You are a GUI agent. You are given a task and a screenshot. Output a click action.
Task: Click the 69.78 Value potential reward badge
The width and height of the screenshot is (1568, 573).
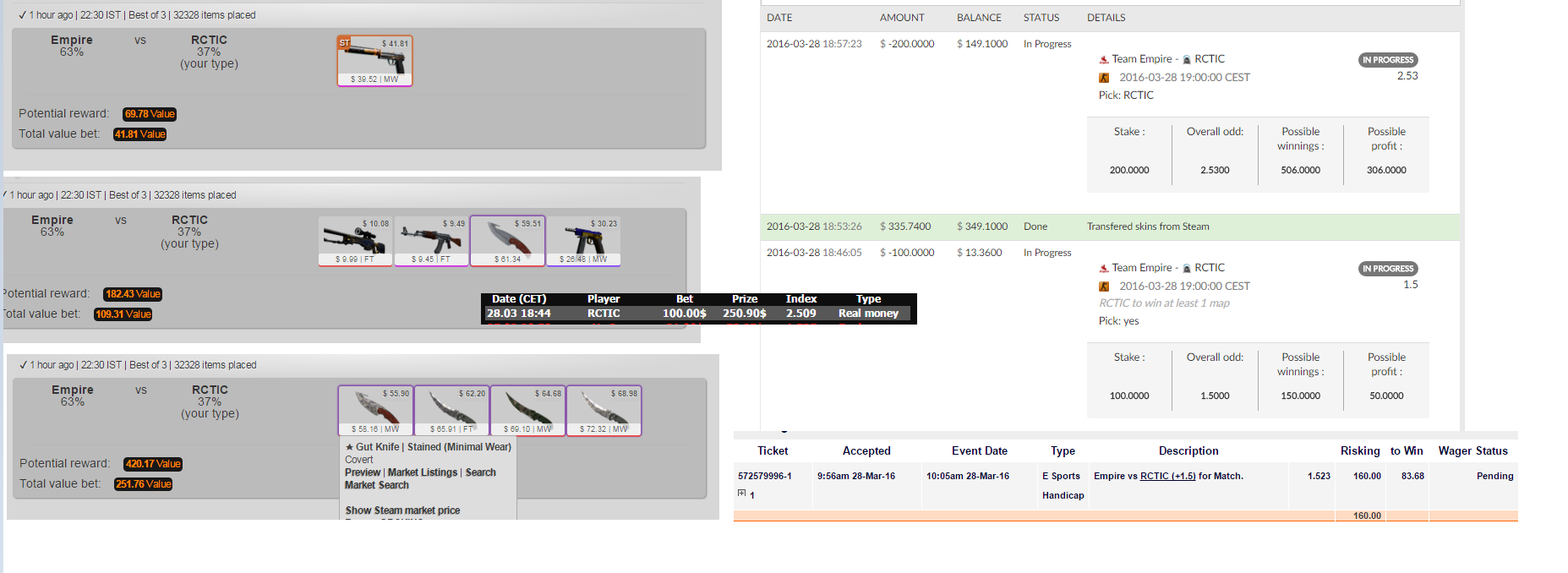(x=150, y=114)
